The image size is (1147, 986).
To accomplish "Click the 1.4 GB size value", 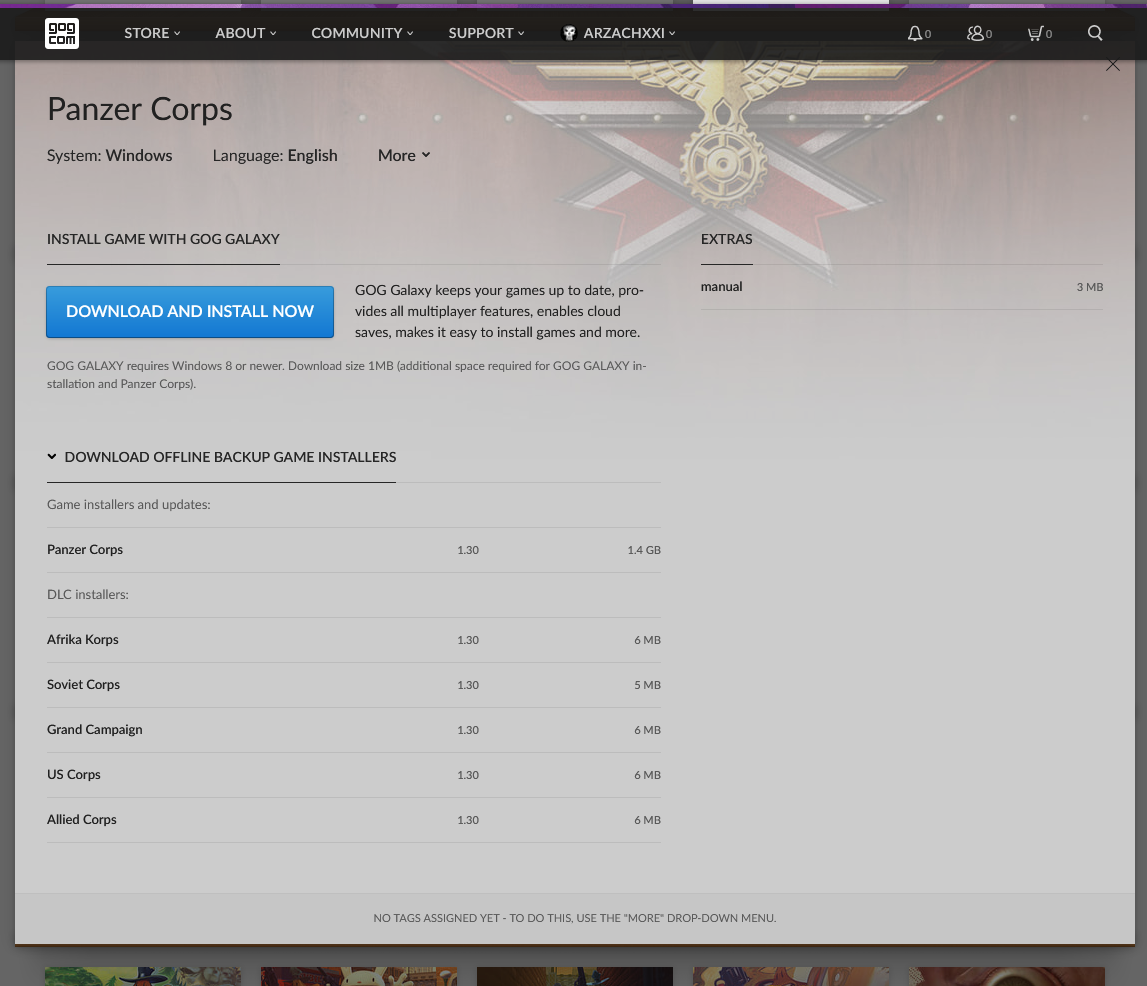I will (x=644, y=550).
